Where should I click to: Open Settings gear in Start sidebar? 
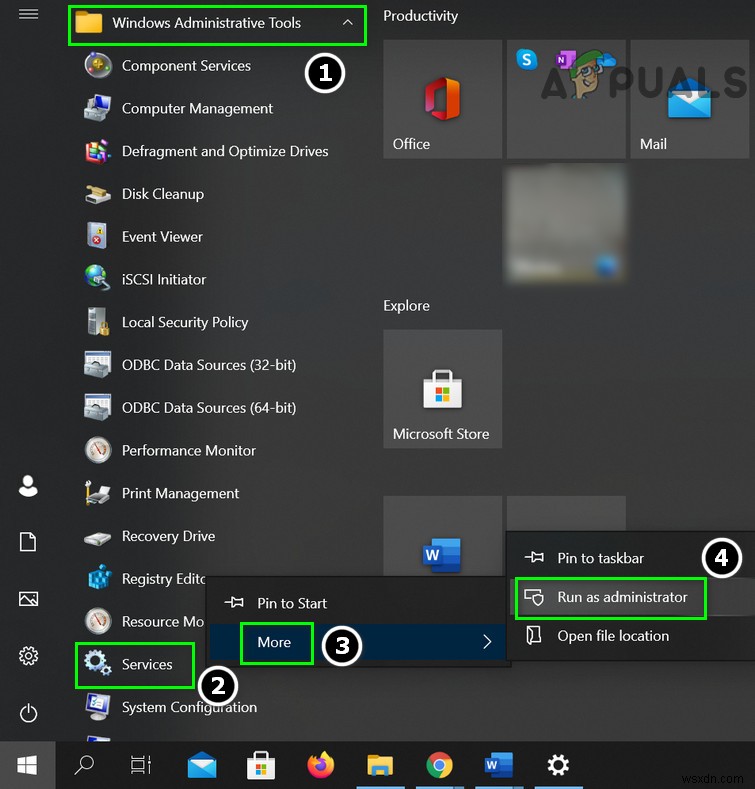[x=28, y=656]
